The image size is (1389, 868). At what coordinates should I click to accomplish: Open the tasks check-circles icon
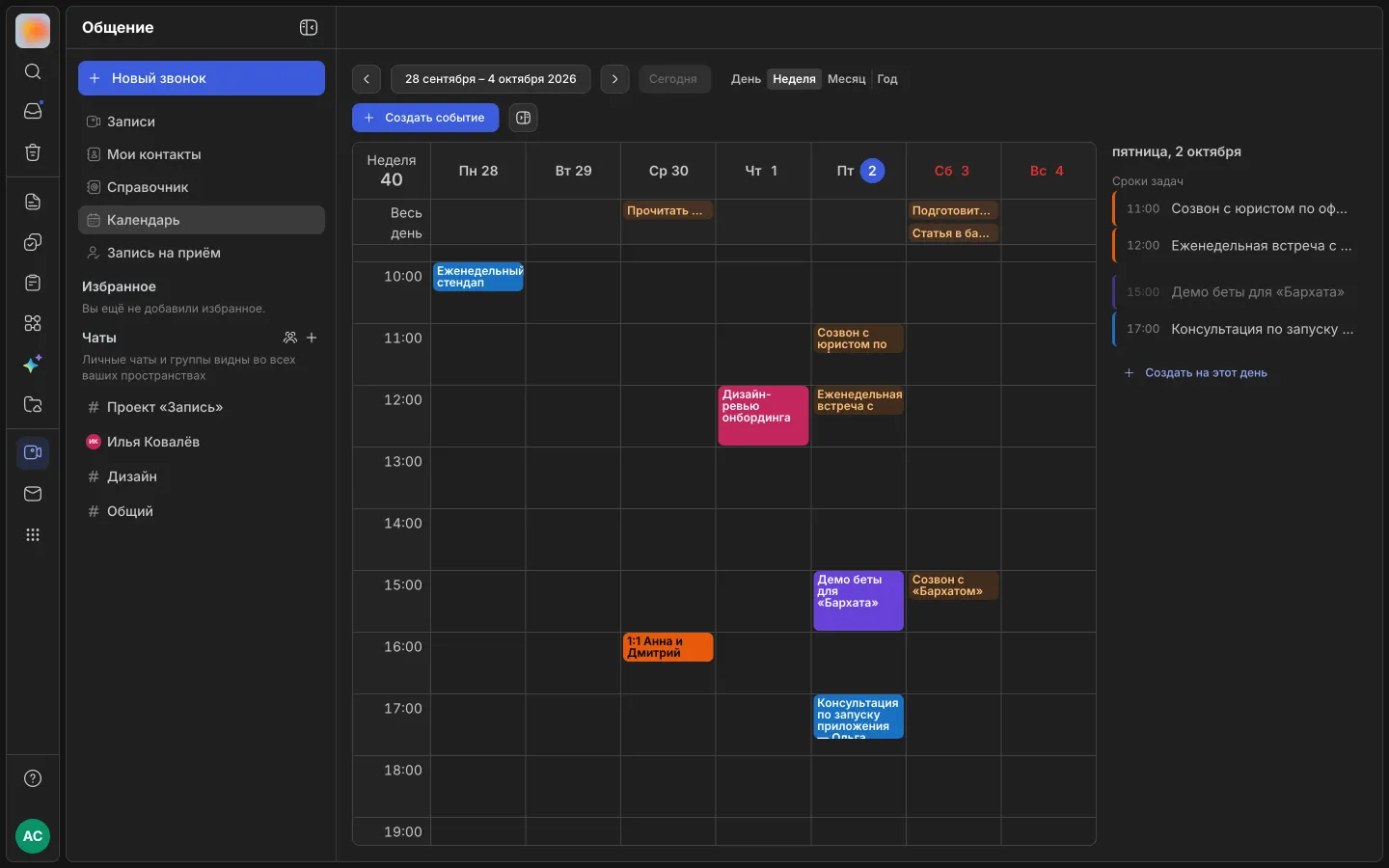33,242
